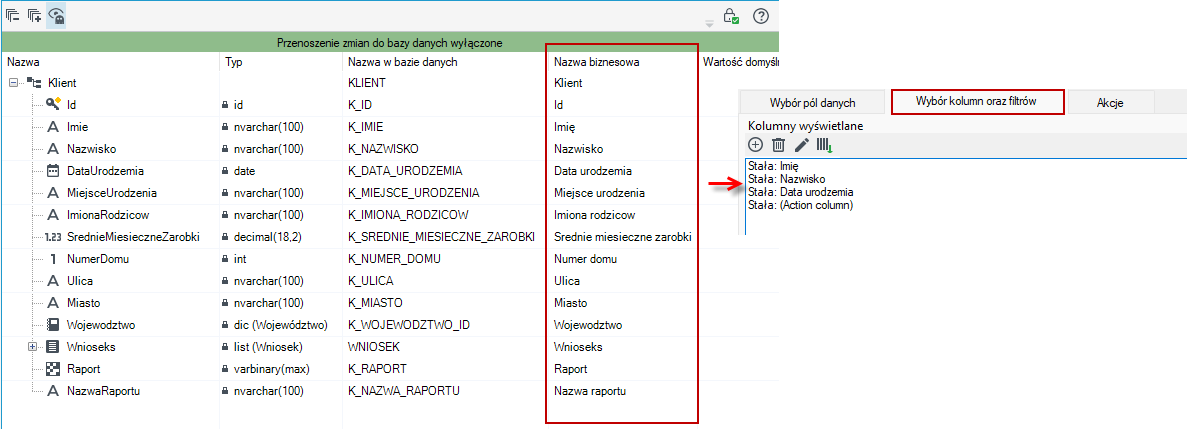Image resolution: width=1187 pixels, height=429 pixels.
Task: Click the Klient entity hierarchy icon
Action: (34, 83)
